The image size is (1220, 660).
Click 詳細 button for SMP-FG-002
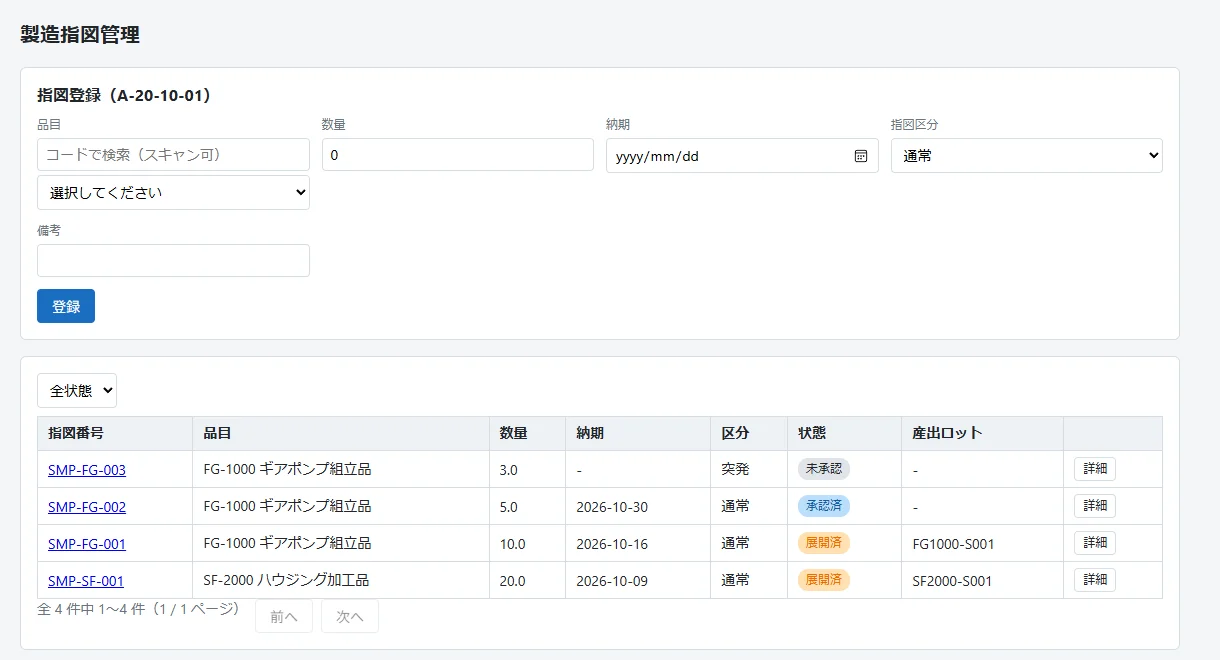[x=1095, y=506]
